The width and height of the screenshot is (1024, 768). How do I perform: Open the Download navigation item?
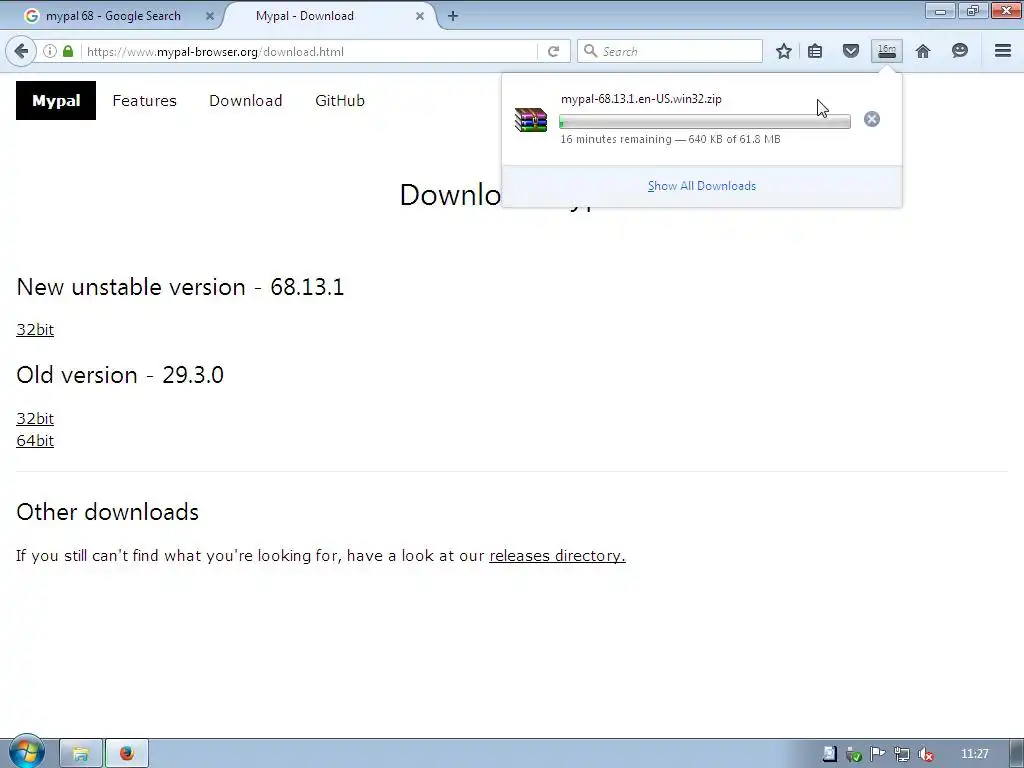coord(246,101)
